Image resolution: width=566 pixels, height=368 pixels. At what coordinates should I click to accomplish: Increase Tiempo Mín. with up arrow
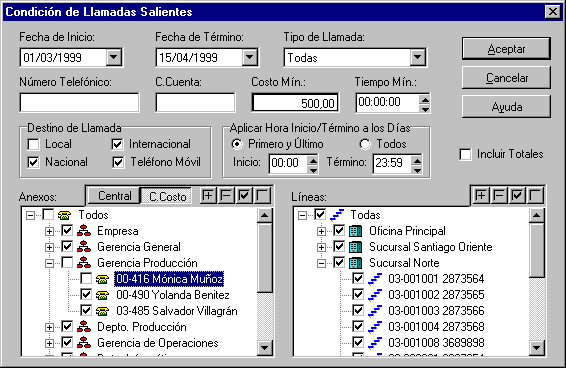425,99
